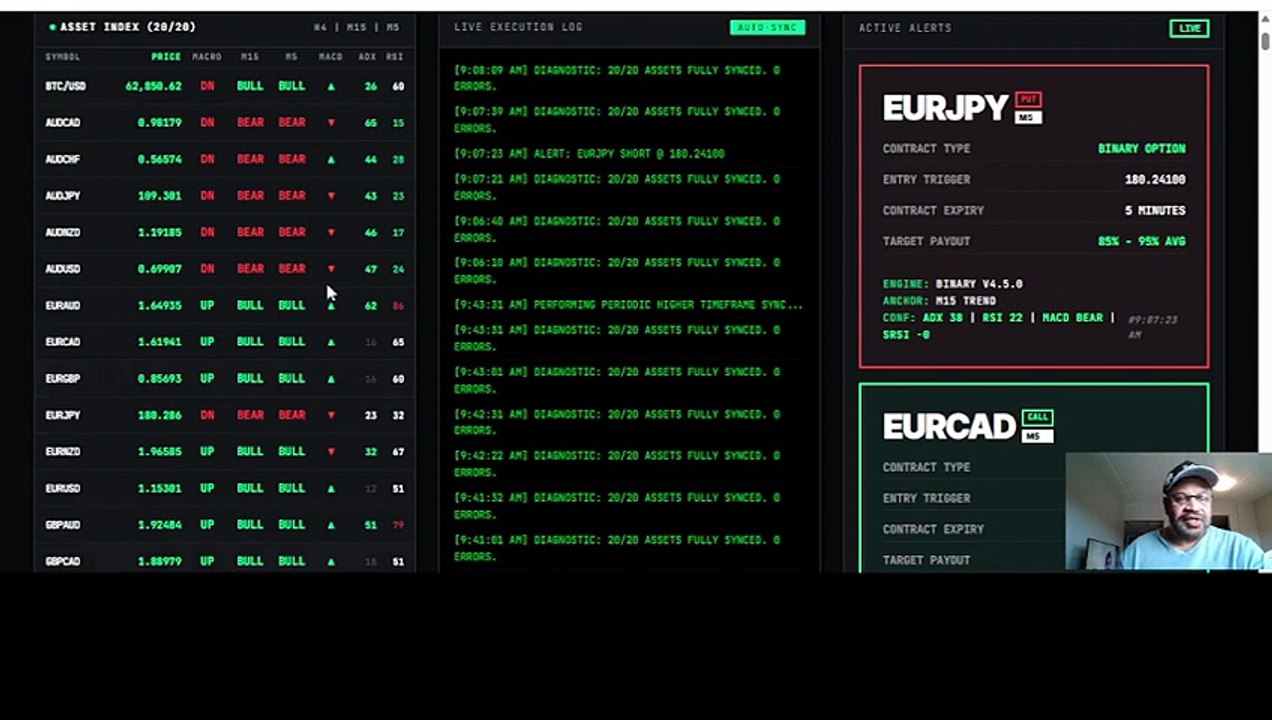The width and height of the screenshot is (1272, 720).
Task: Click the PUT badge on the EURJPY alert
Action: click(1029, 99)
